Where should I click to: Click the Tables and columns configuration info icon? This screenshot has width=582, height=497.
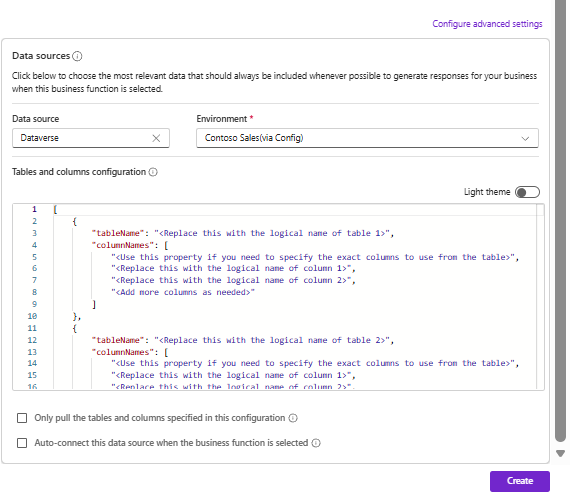point(153,172)
